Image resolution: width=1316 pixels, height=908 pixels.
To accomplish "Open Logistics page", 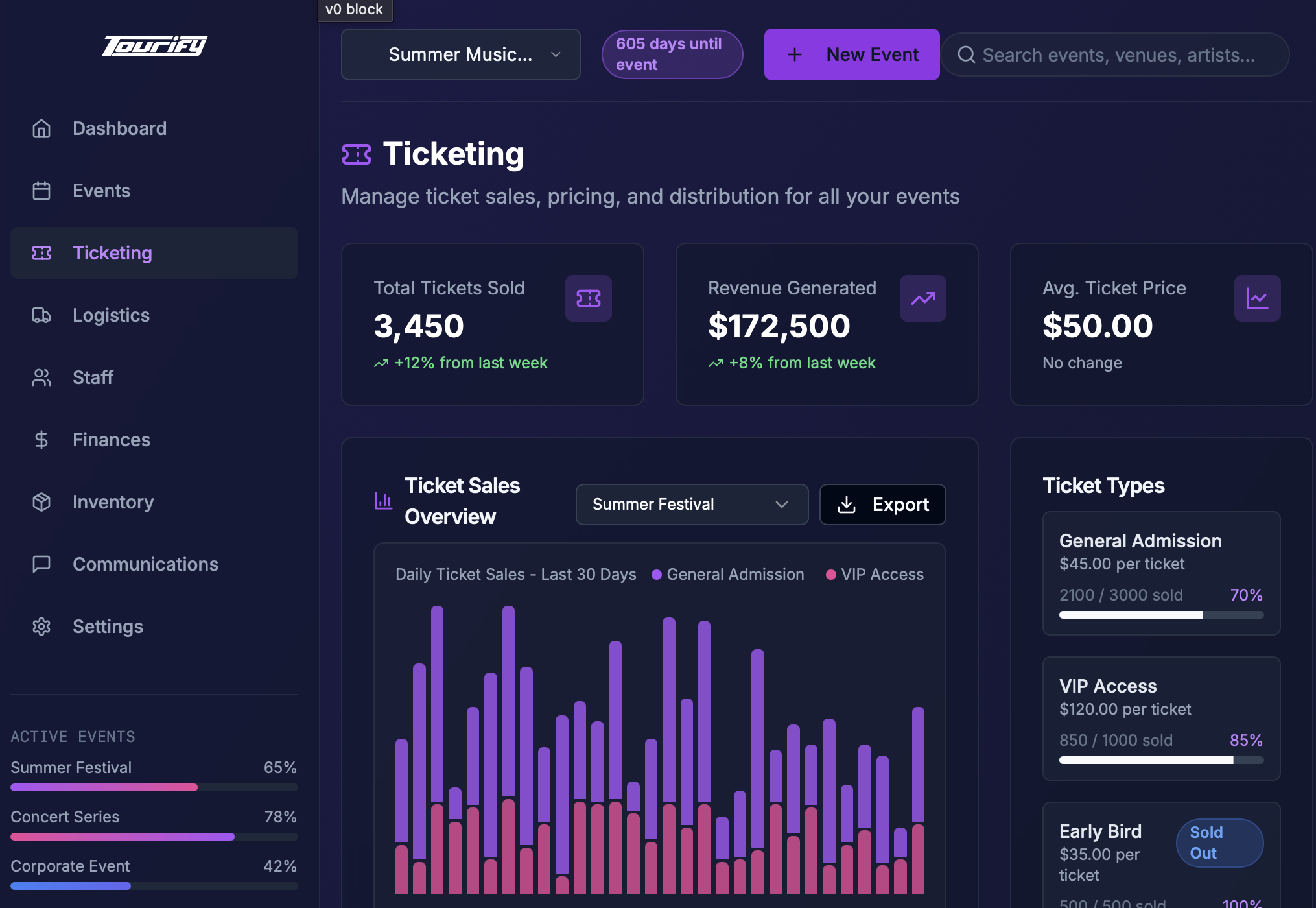I will (x=154, y=315).
